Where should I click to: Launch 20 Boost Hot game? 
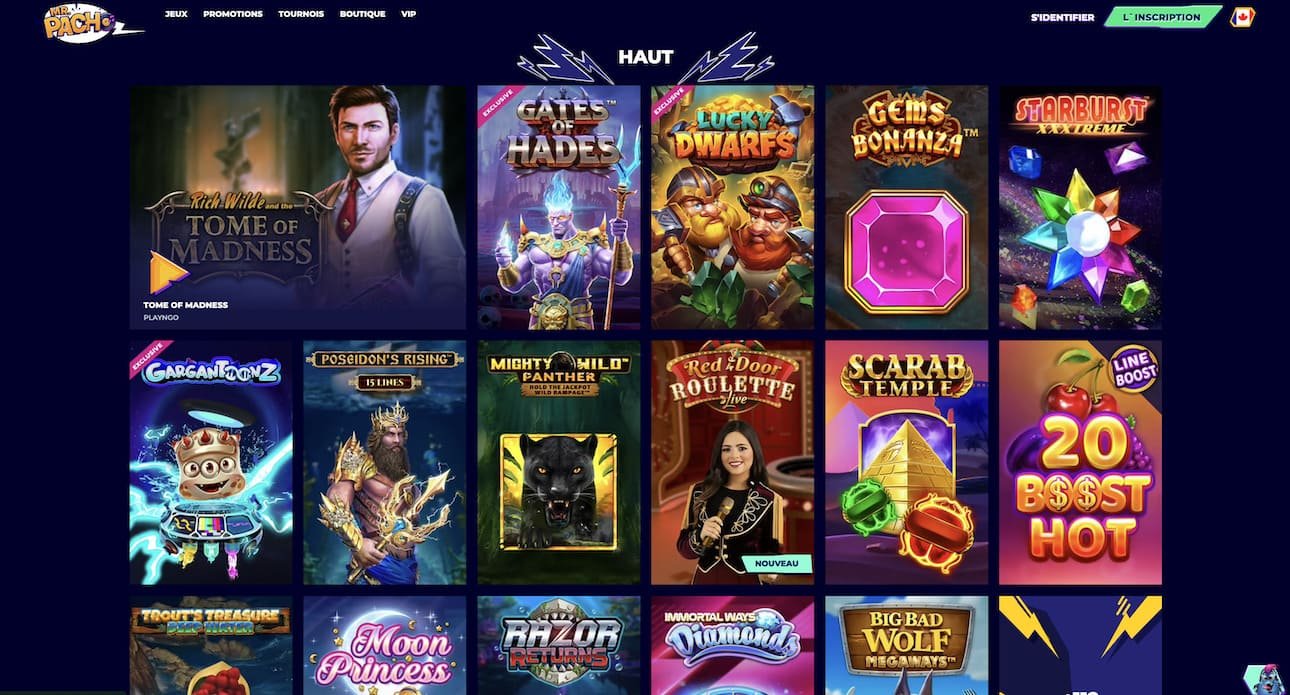pos(1080,462)
